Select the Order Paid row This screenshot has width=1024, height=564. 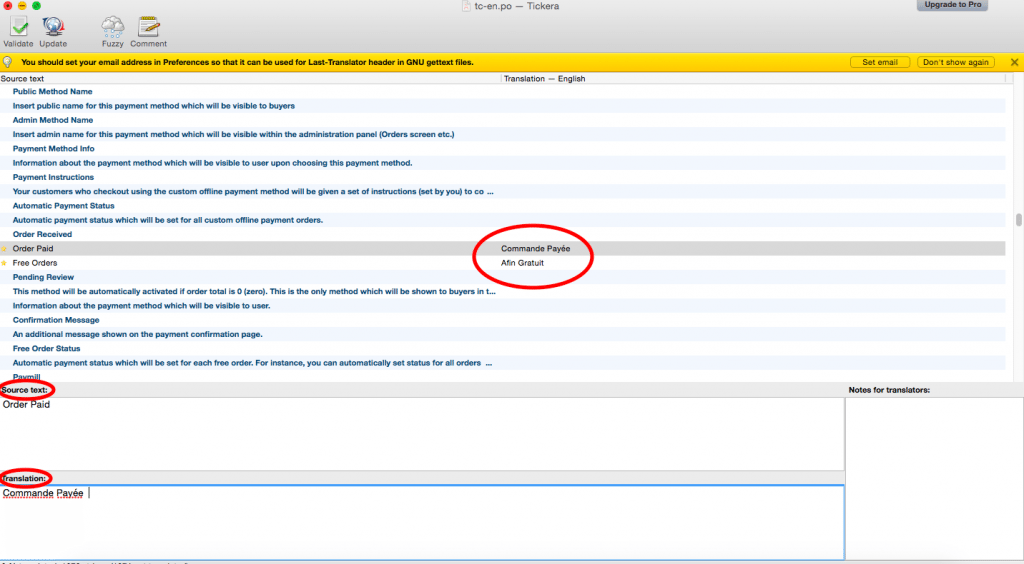pos(502,249)
